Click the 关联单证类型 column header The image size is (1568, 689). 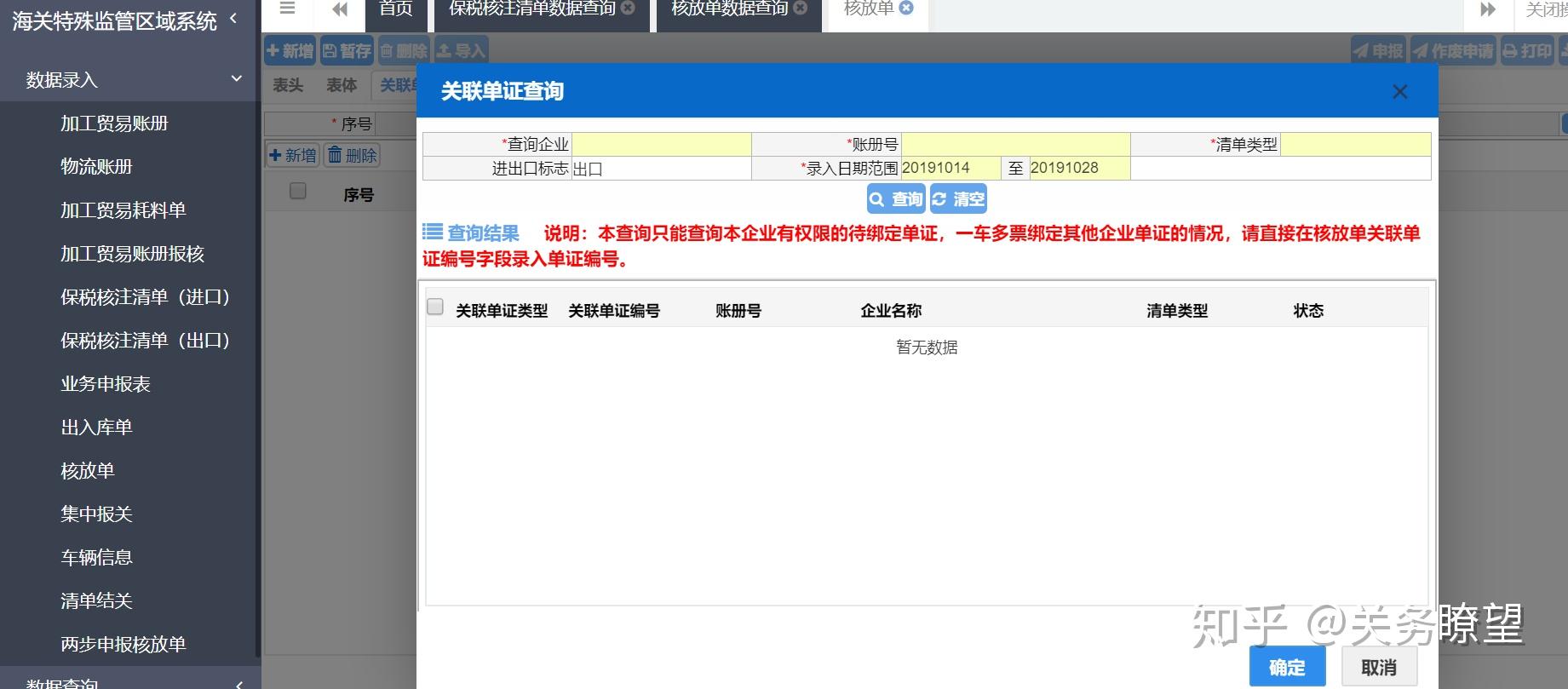502,311
